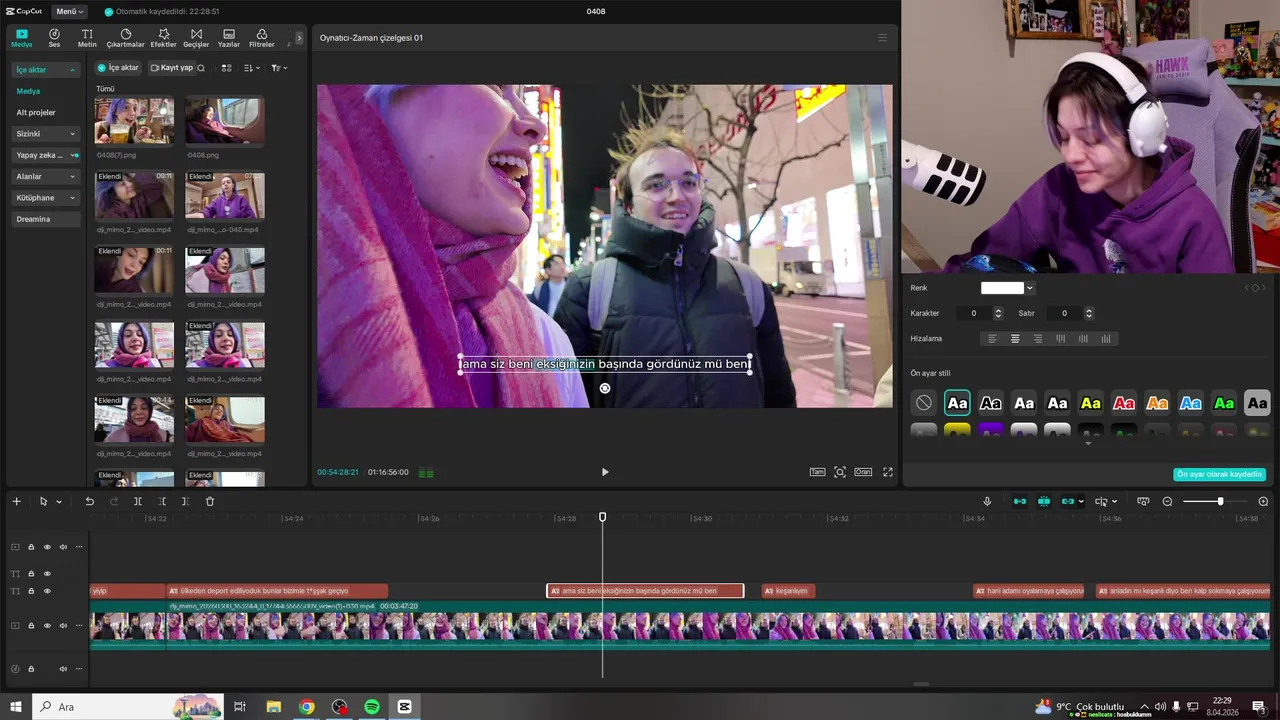Viewport: 1280px width, 720px height.
Task: Click Ön ayar olarak kaydedin button
Action: click(1219, 474)
